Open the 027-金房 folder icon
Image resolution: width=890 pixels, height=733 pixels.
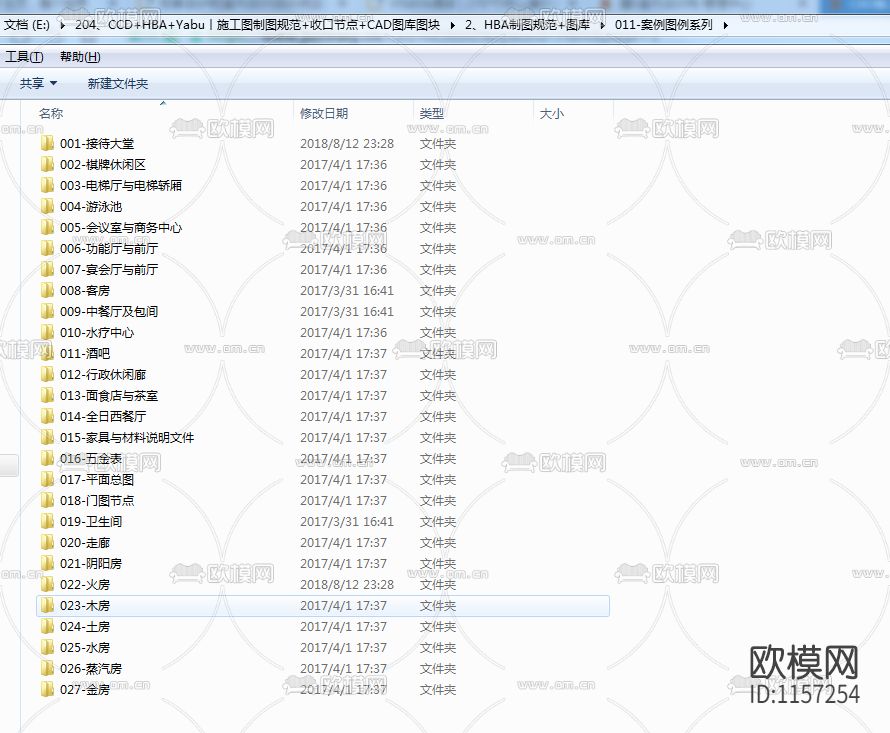[x=49, y=689]
